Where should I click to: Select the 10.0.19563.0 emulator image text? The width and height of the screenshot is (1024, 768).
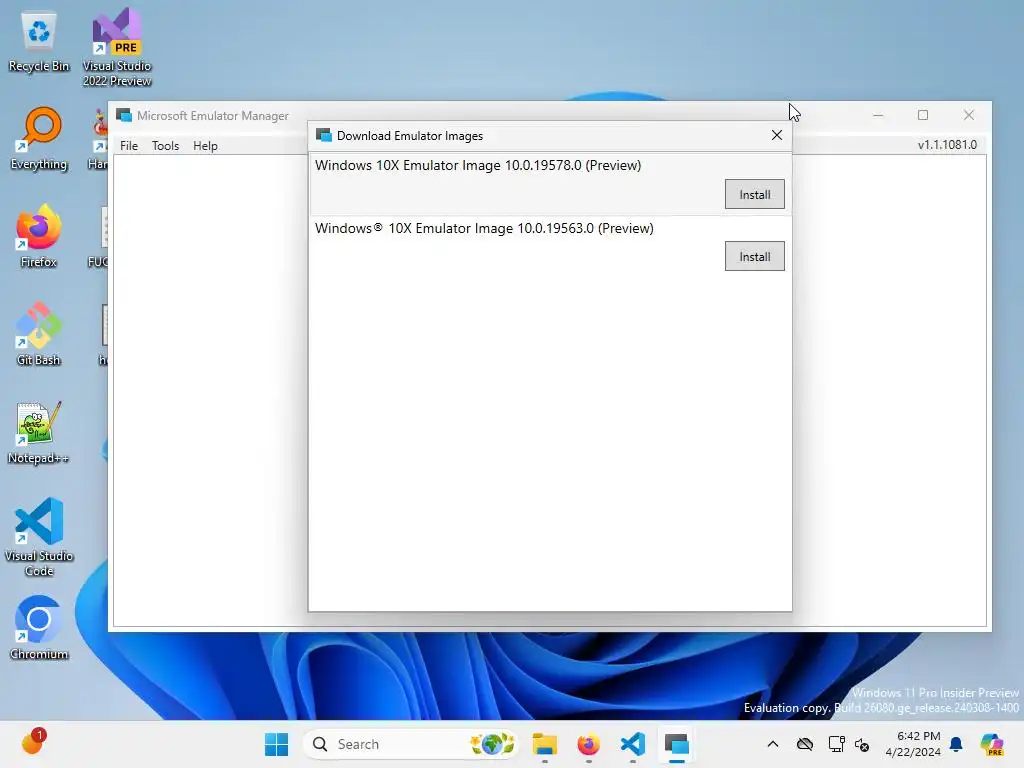484,228
